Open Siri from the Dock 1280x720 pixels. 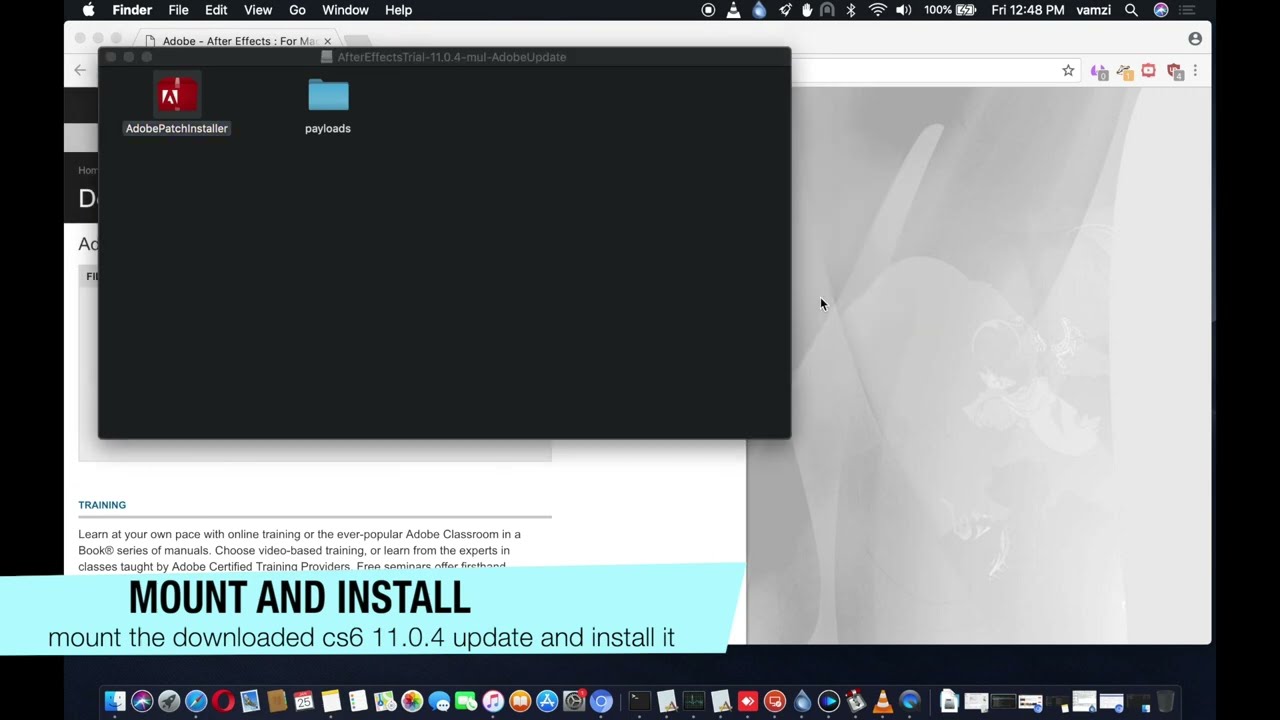pos(142,702)
